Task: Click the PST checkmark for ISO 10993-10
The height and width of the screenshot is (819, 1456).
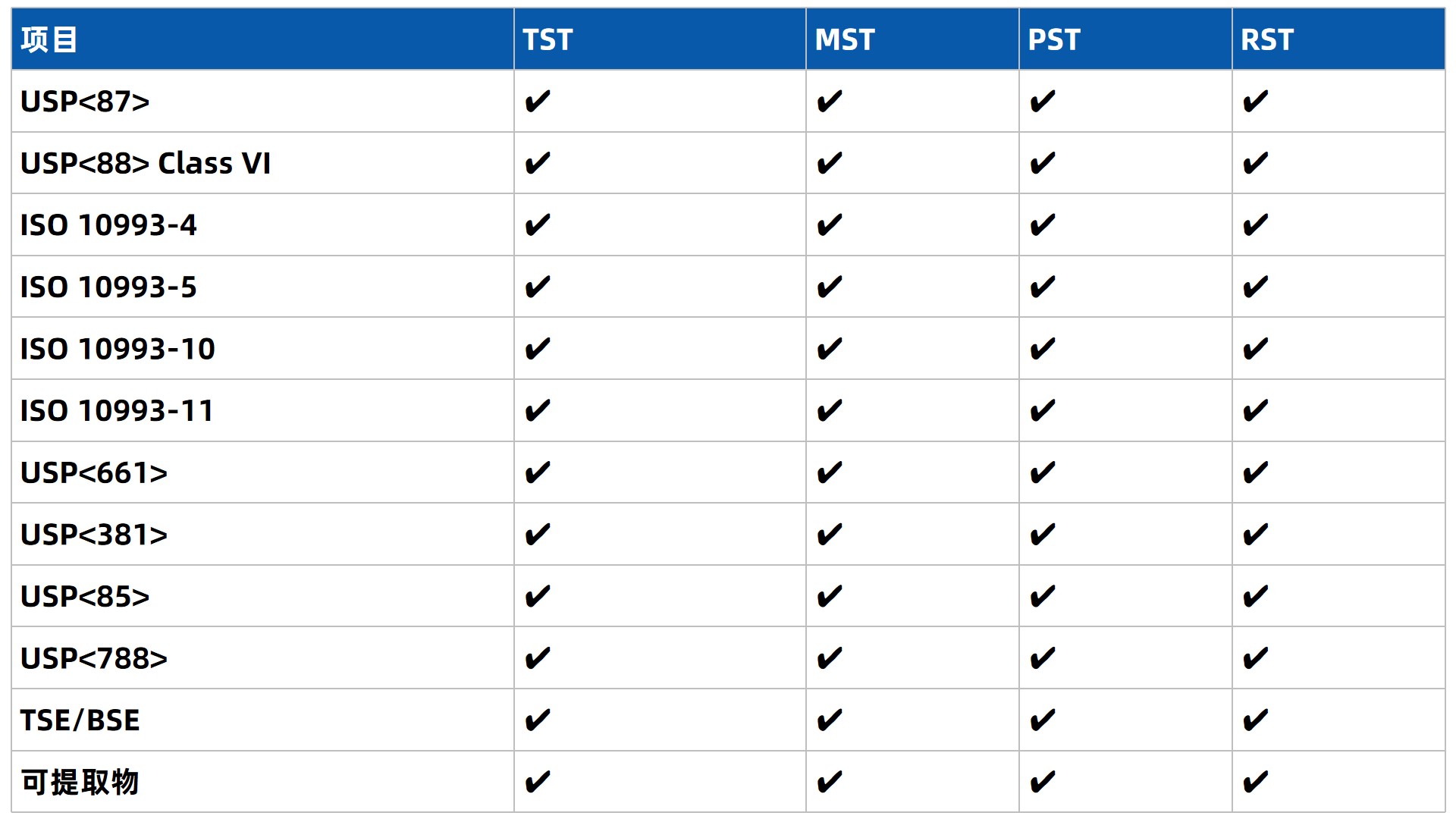Action: [x=1043, y=350]
